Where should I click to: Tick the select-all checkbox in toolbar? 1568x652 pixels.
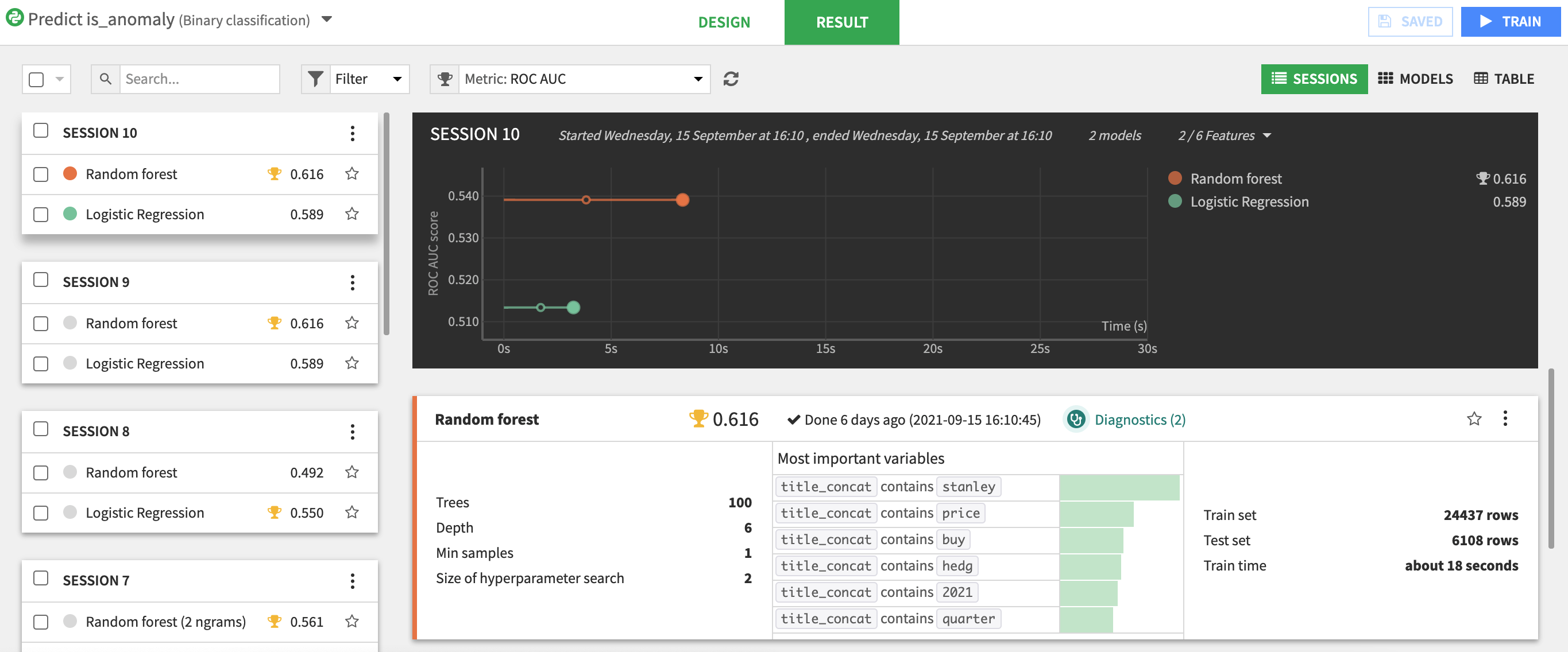(37, 79)
